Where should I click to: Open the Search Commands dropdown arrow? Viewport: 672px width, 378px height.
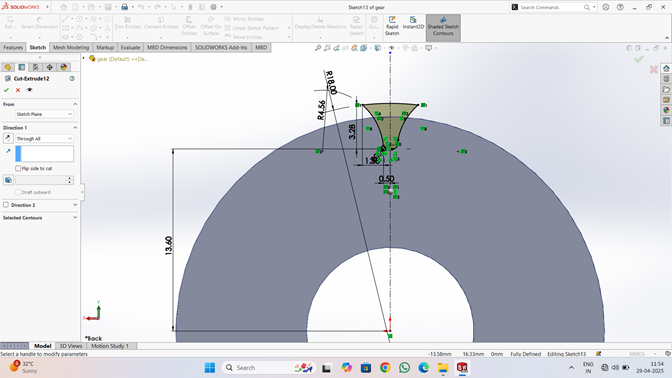click(x=594, y=7)
